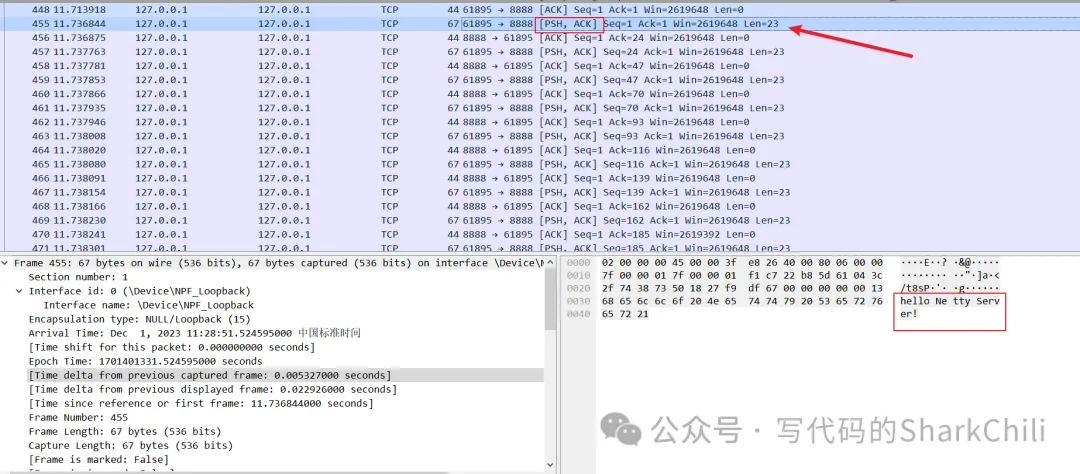Click the WeChat logo in the watermark
The image size is (1080, 474).
coord(620,431)
